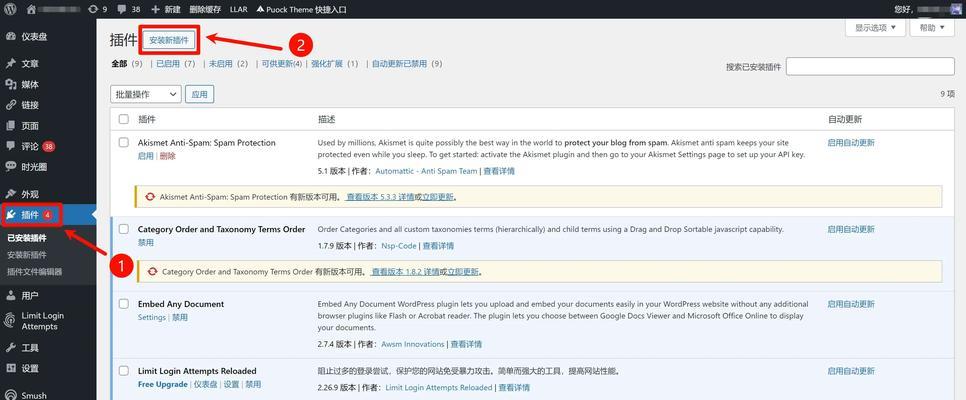
Task: Open 工具 tools wrench icon in sidebar
Action: [10, 348]
